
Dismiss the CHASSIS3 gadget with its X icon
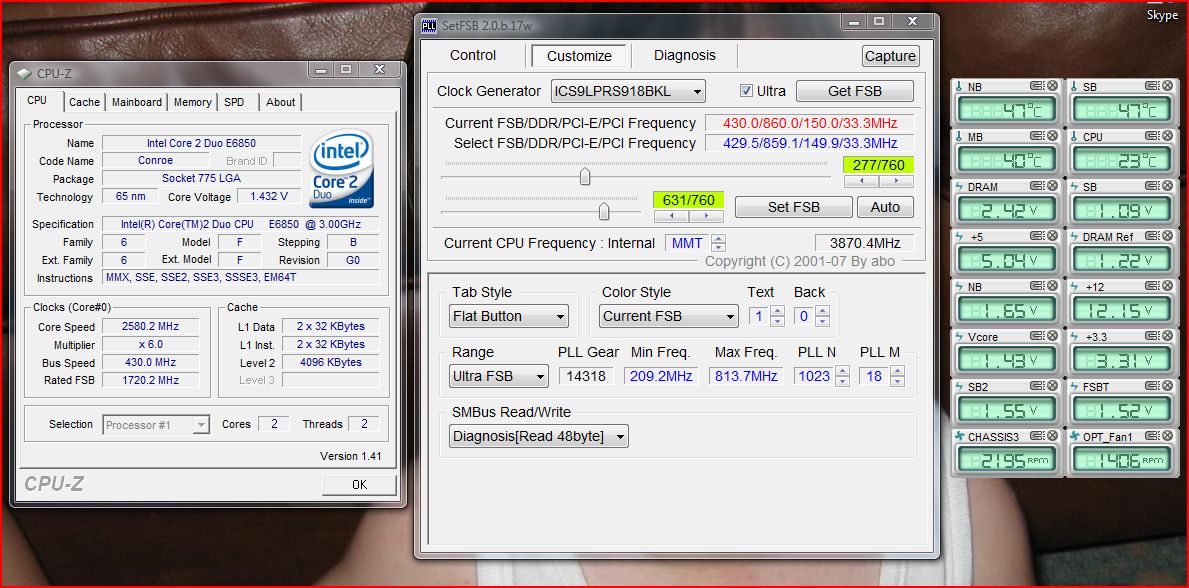pos(1052,437)
